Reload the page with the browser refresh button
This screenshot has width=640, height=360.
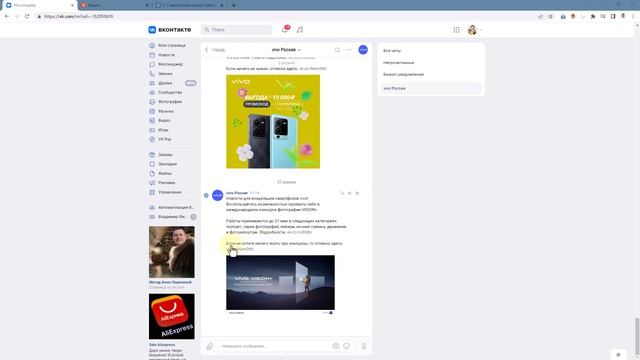(x=27, y=16)
